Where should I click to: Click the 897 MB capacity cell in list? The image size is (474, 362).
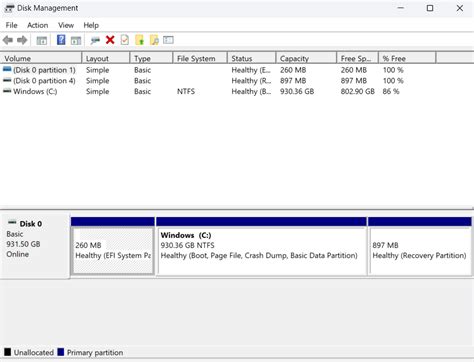pyautogui.click(x=293, y=81)
